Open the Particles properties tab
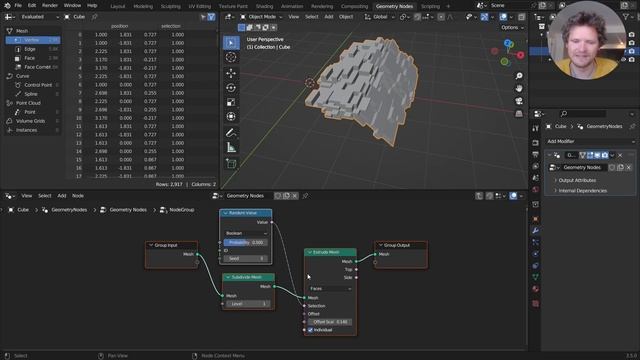The image size is (640, 360). pyautogui.click(x=536, y=242)
